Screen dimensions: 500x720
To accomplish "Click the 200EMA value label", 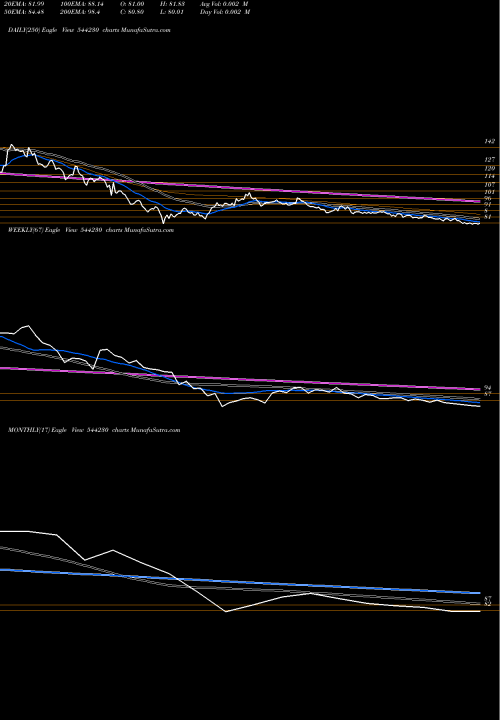I will tap(80, 12).
